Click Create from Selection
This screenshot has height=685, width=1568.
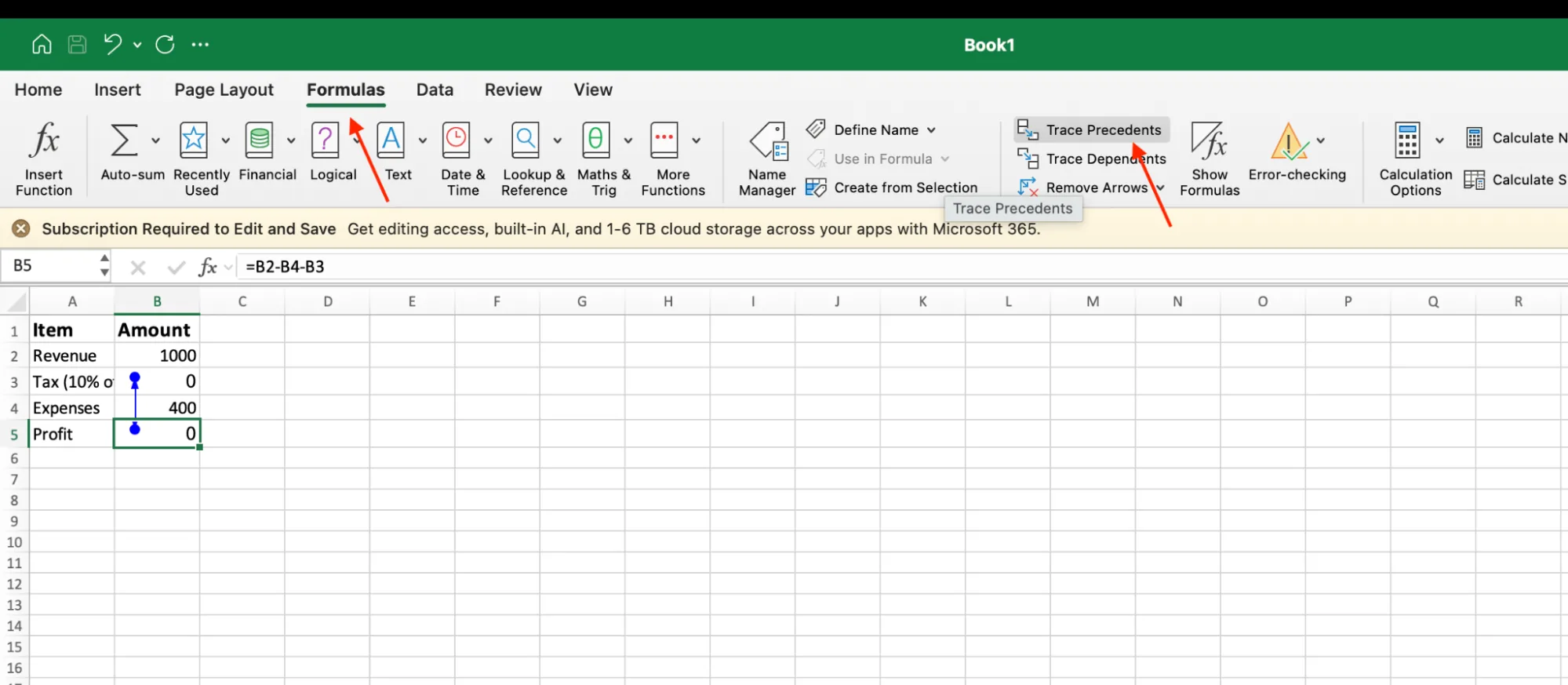pyautogui.click(x=892, y=188)
